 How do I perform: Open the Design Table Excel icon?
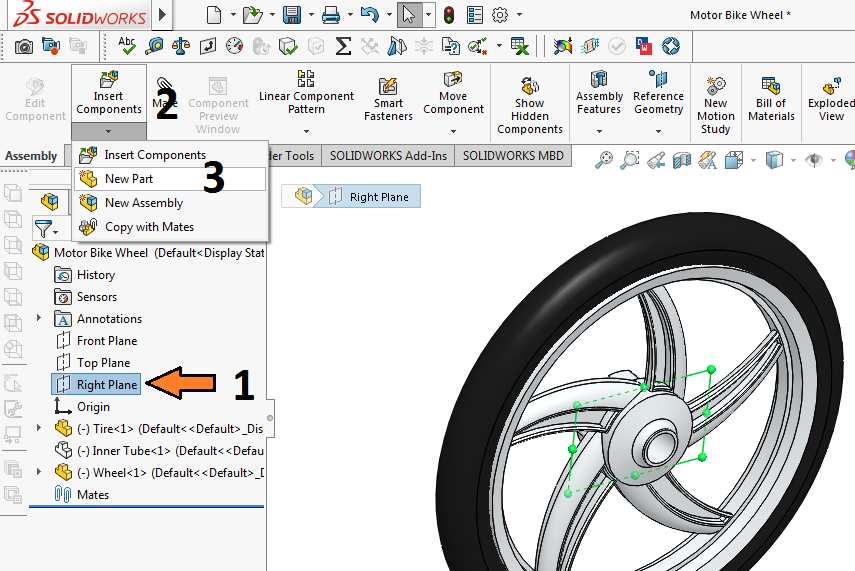click(520, 46)
